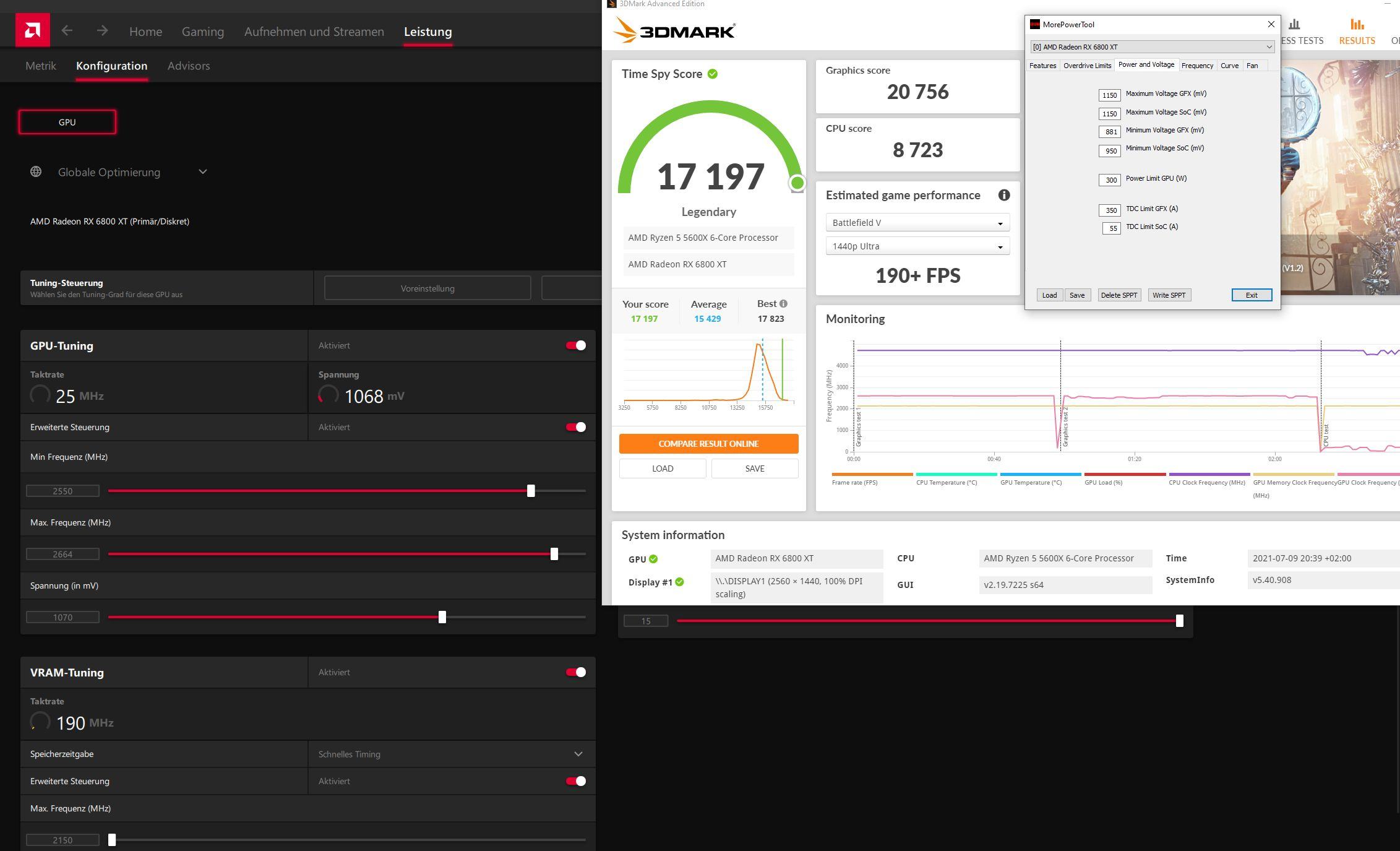Click the forward arrow in Radeon Software

tap(102, 31)
